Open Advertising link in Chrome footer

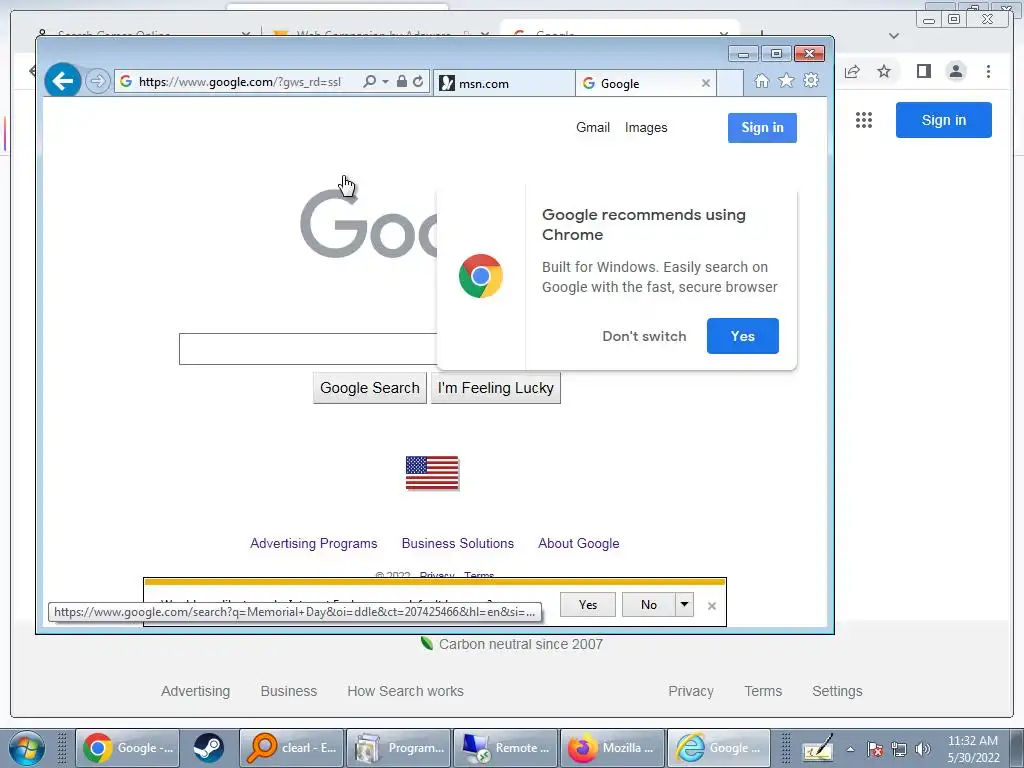195,691
